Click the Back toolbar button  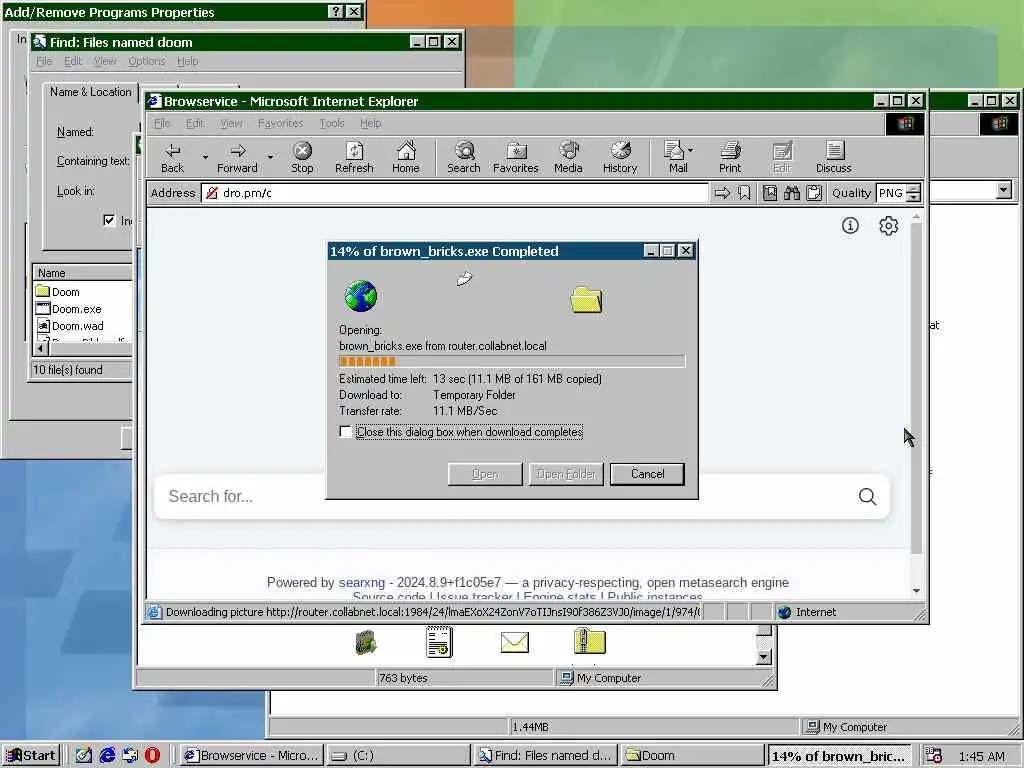(x=172, y=157)
